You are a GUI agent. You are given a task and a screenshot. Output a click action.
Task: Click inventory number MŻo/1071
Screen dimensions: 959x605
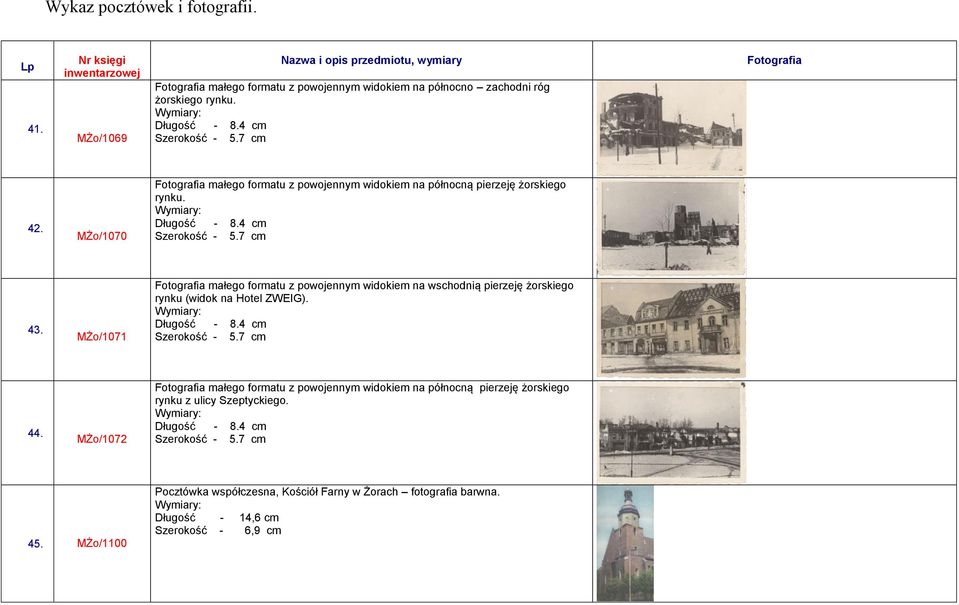pos(102,336)
